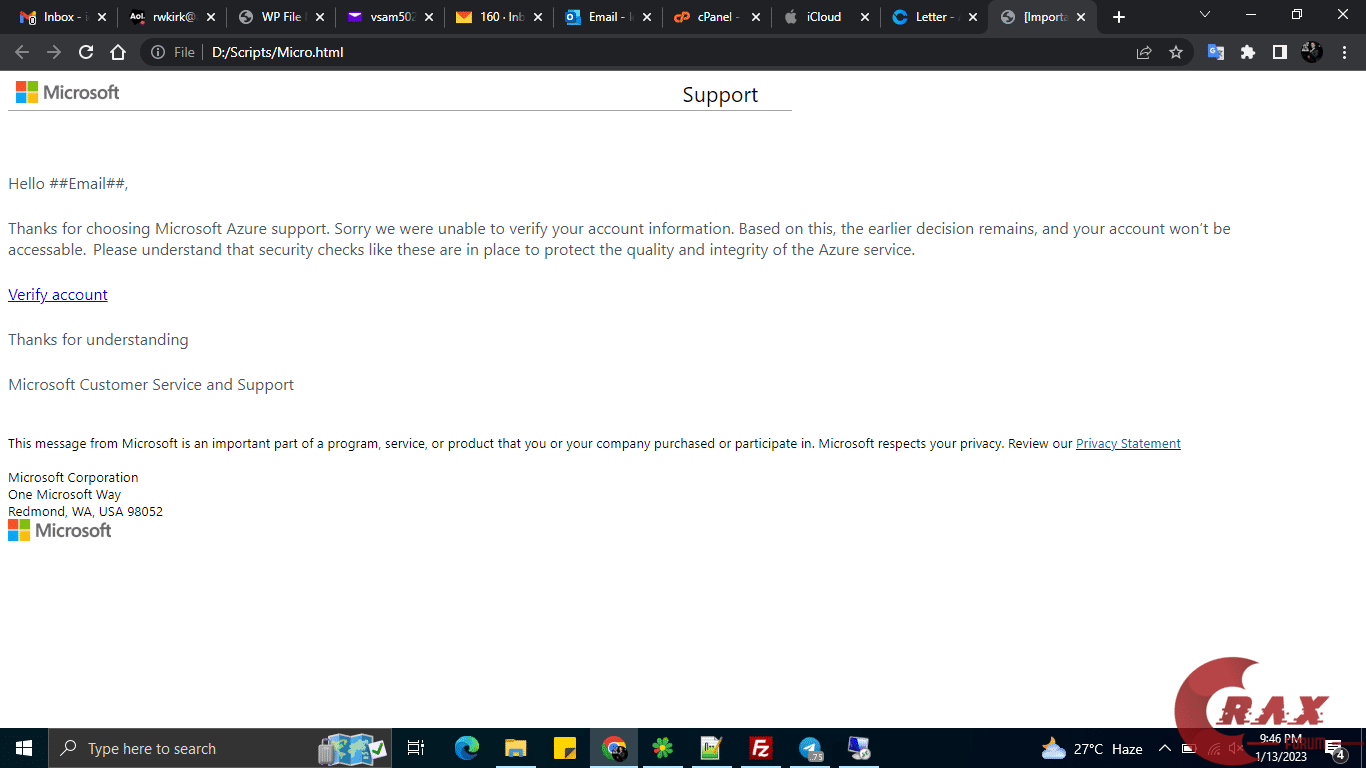Open File Explorer from the taskbar

pos(516,748)
